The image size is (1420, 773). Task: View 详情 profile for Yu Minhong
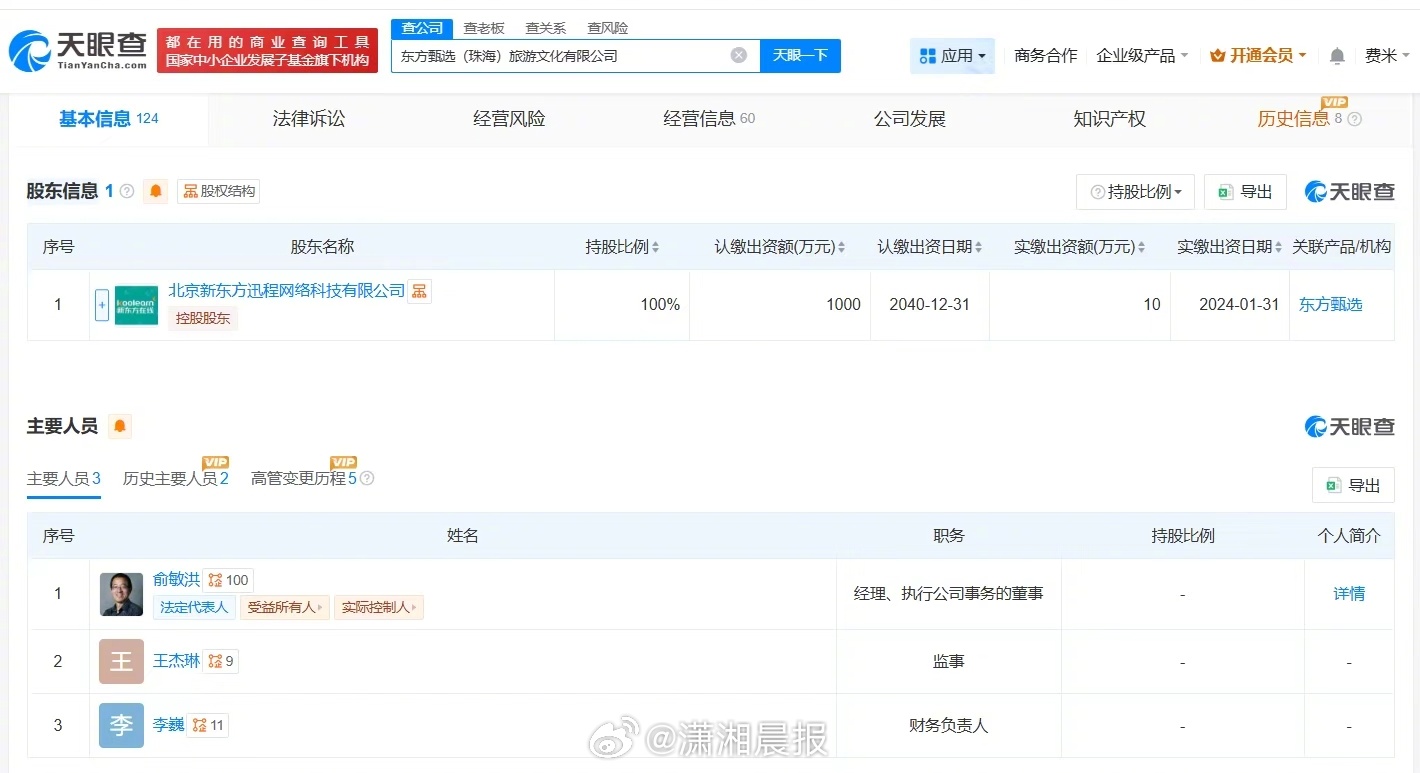1349,594
